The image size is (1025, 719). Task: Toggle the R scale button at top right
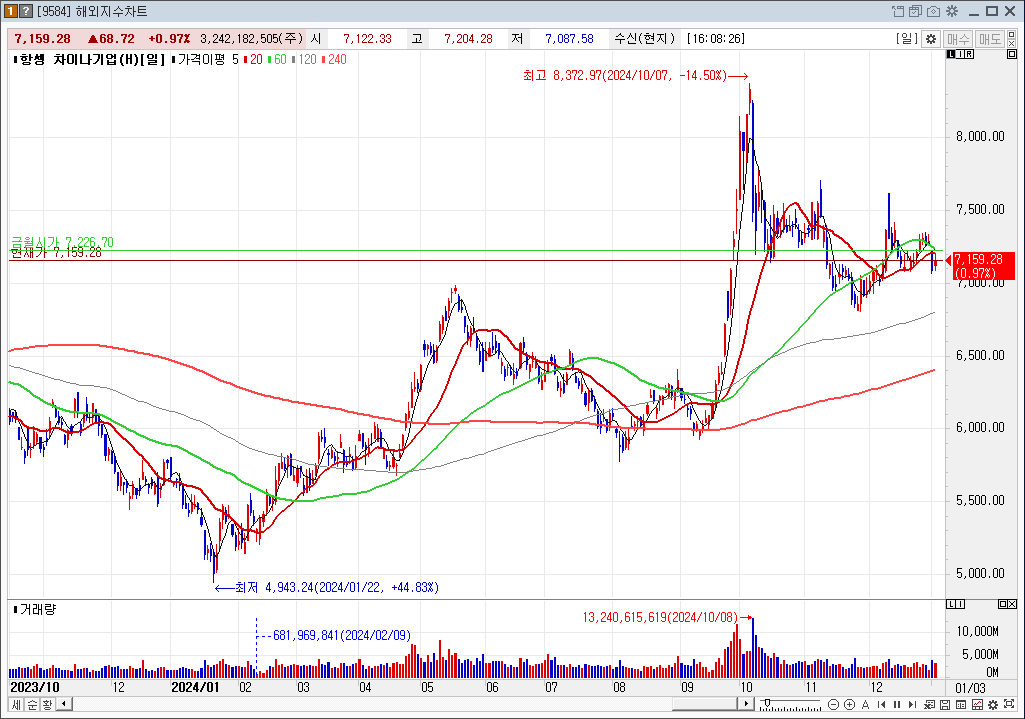967,56
